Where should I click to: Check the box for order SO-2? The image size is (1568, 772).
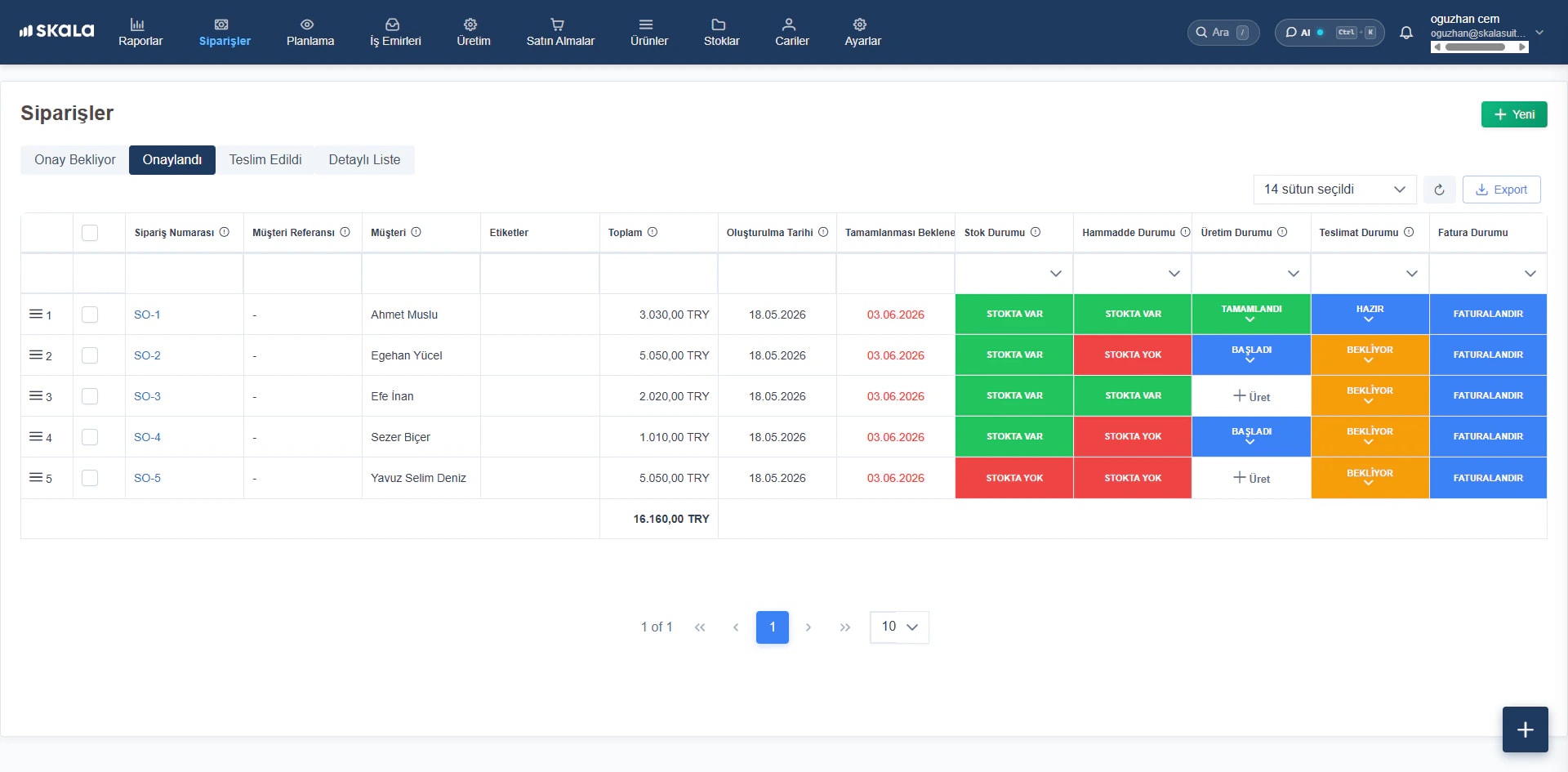pos(90,355)
